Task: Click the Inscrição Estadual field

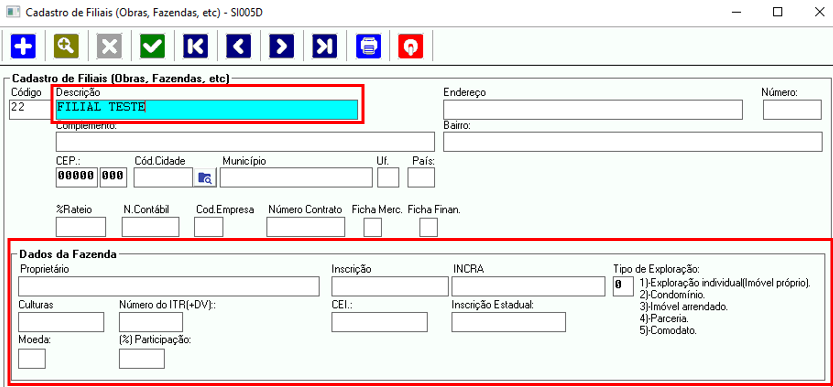Action: click(508, 322)
